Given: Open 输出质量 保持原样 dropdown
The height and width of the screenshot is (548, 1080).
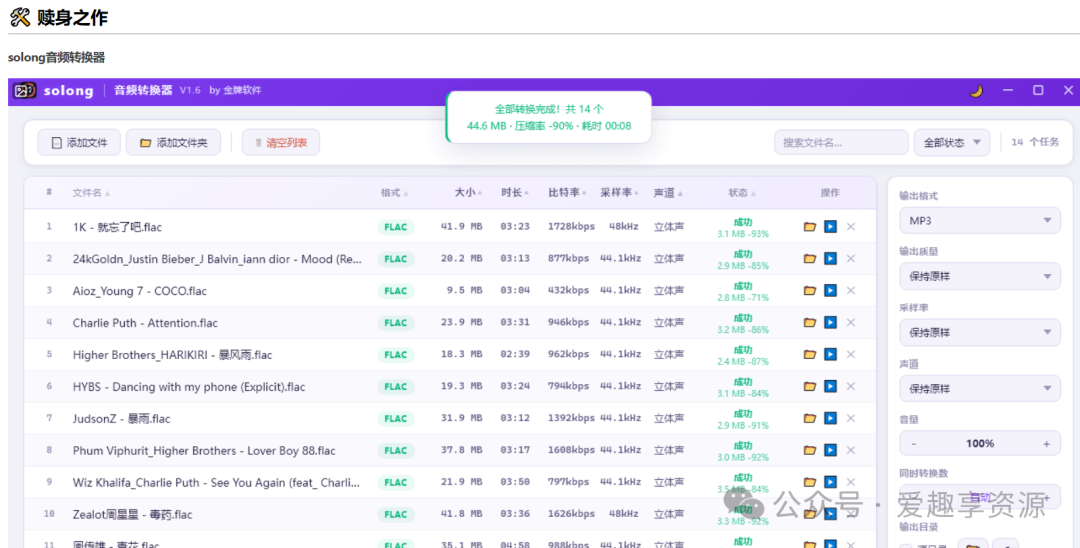Looking at the screenshot, I should [979, 276].
